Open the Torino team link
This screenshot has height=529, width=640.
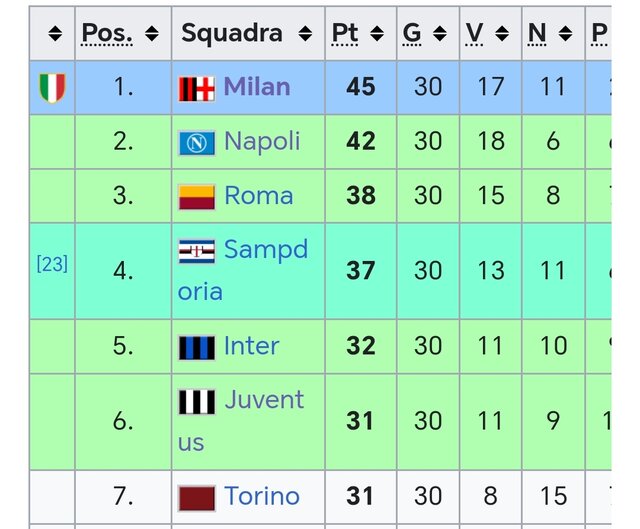coord(262,496)
